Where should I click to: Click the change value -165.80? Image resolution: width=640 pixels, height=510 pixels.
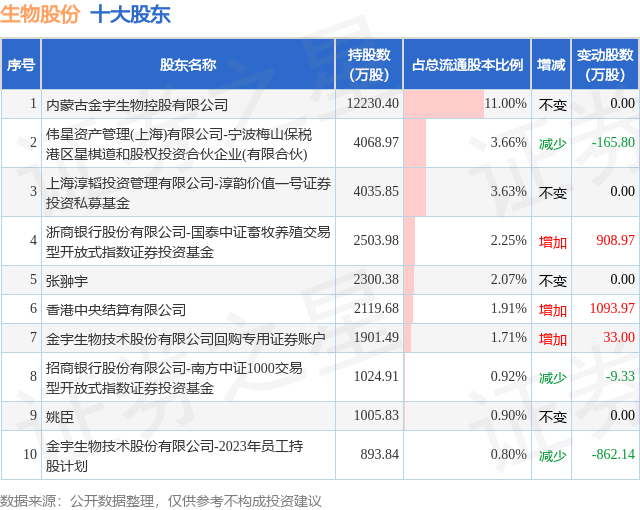point(613,142)
